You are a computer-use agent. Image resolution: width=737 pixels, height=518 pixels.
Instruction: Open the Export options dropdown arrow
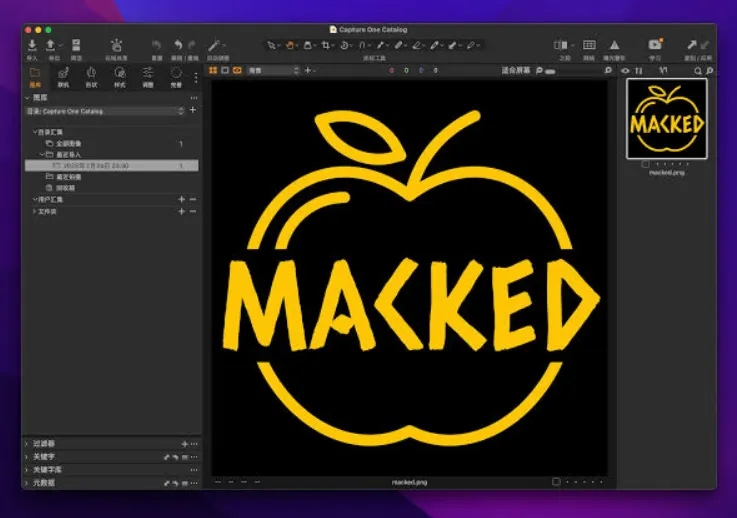coord(61,46)
